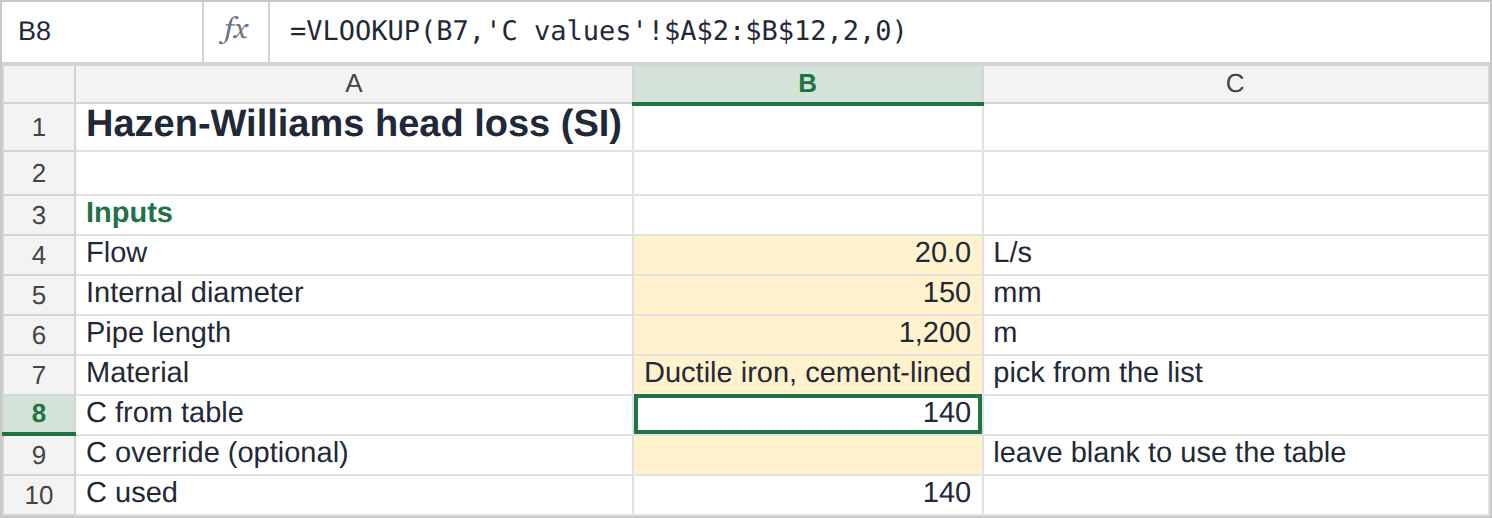
Task: Click the 'mm' unit cell
Action: [1235, 295]
